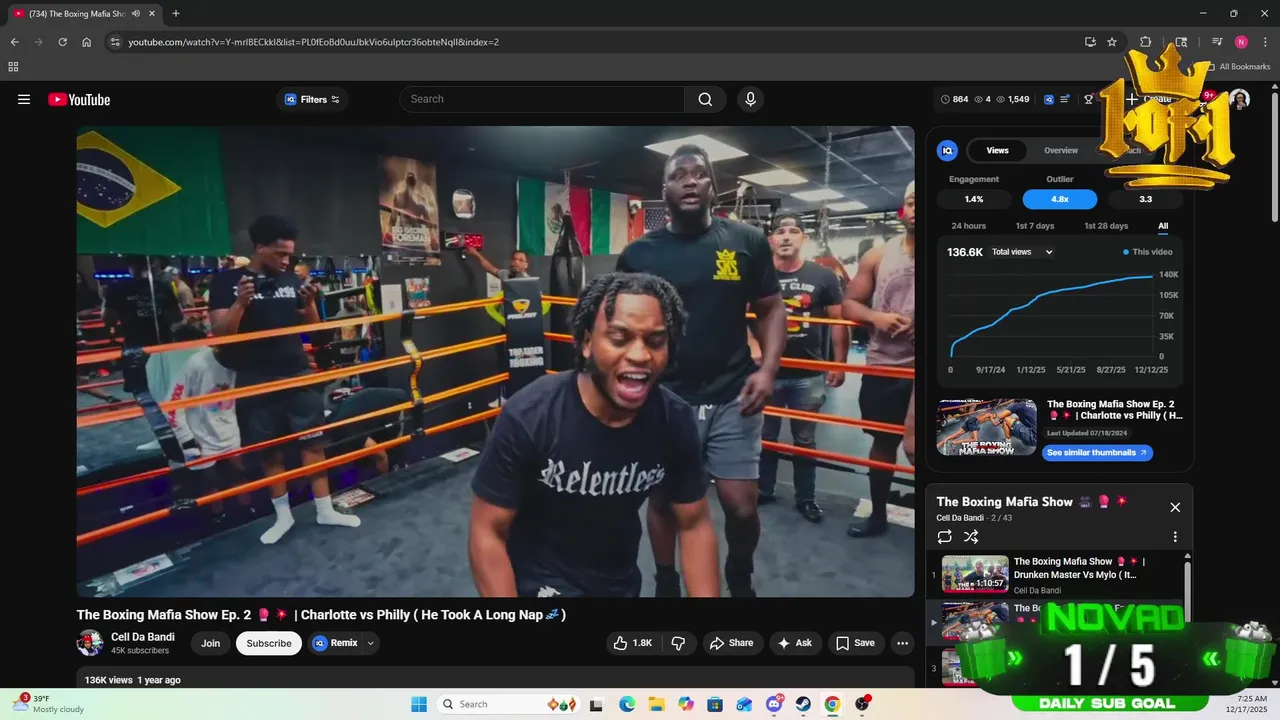Open Drunken Master Vs Mylo playlist thumbnail

975,574
